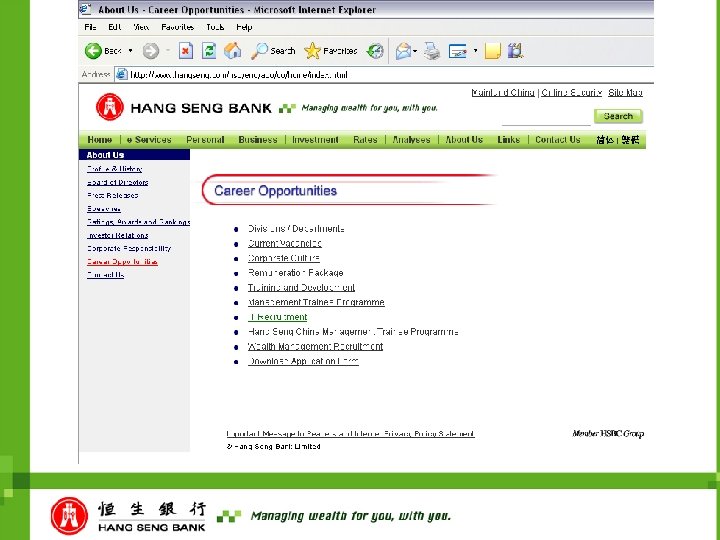The height and width of the screenshot is (540, 720).
Task: Click the Edit page toolbar icon
Action: click(457, 51)
